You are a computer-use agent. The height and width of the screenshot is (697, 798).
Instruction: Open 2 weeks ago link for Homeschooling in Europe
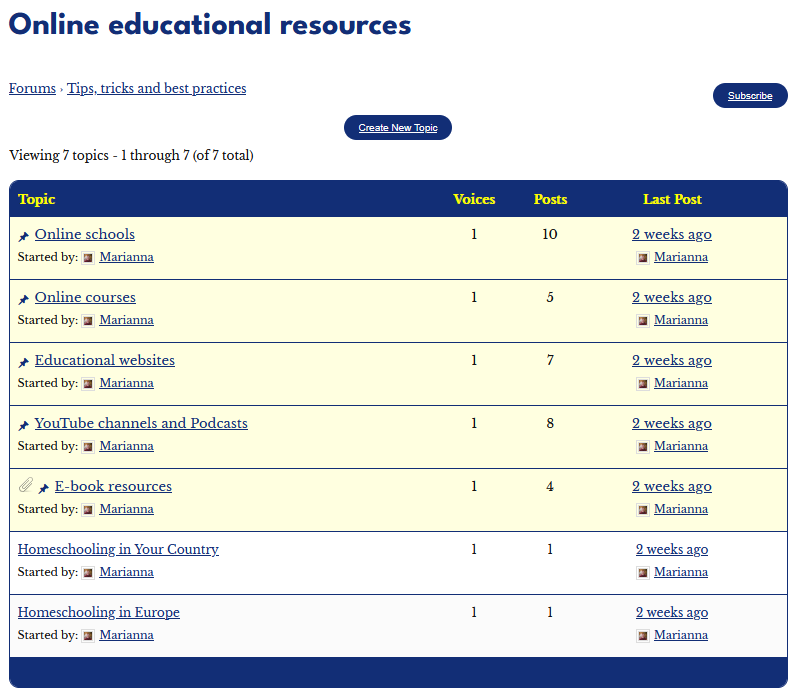coord(672,613)
